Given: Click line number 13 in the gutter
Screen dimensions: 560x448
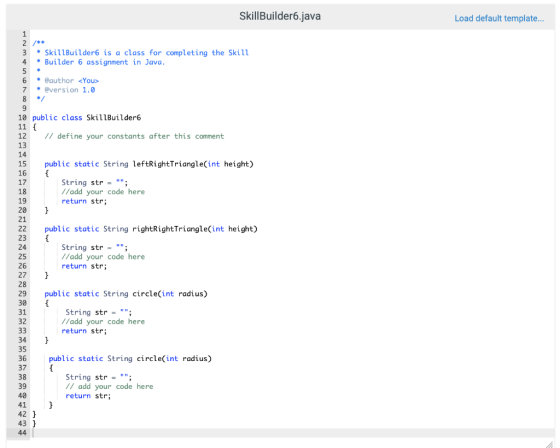Looking at the screenshot, I should pyautogui.click(x=22, y=145).
